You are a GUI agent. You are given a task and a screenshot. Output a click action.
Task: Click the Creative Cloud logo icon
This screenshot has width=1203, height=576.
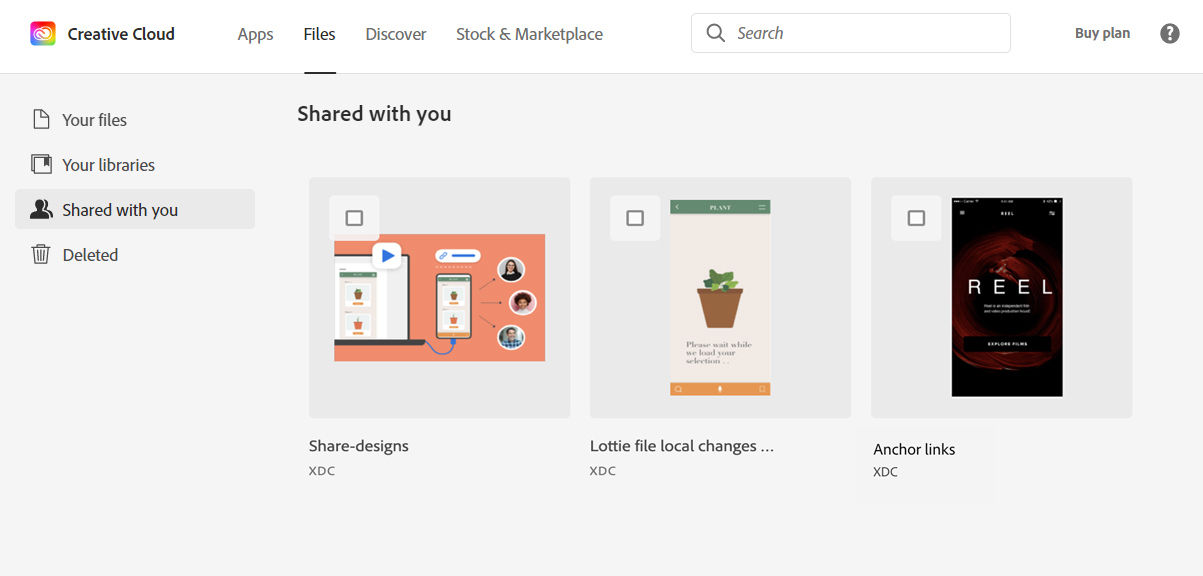coord(43,34)
